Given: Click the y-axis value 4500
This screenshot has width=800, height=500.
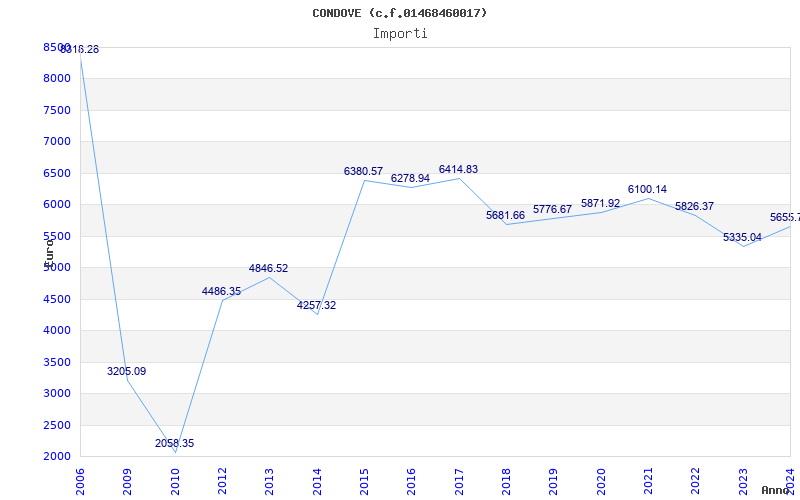Looking at the screenshot, I should [57, 299].
